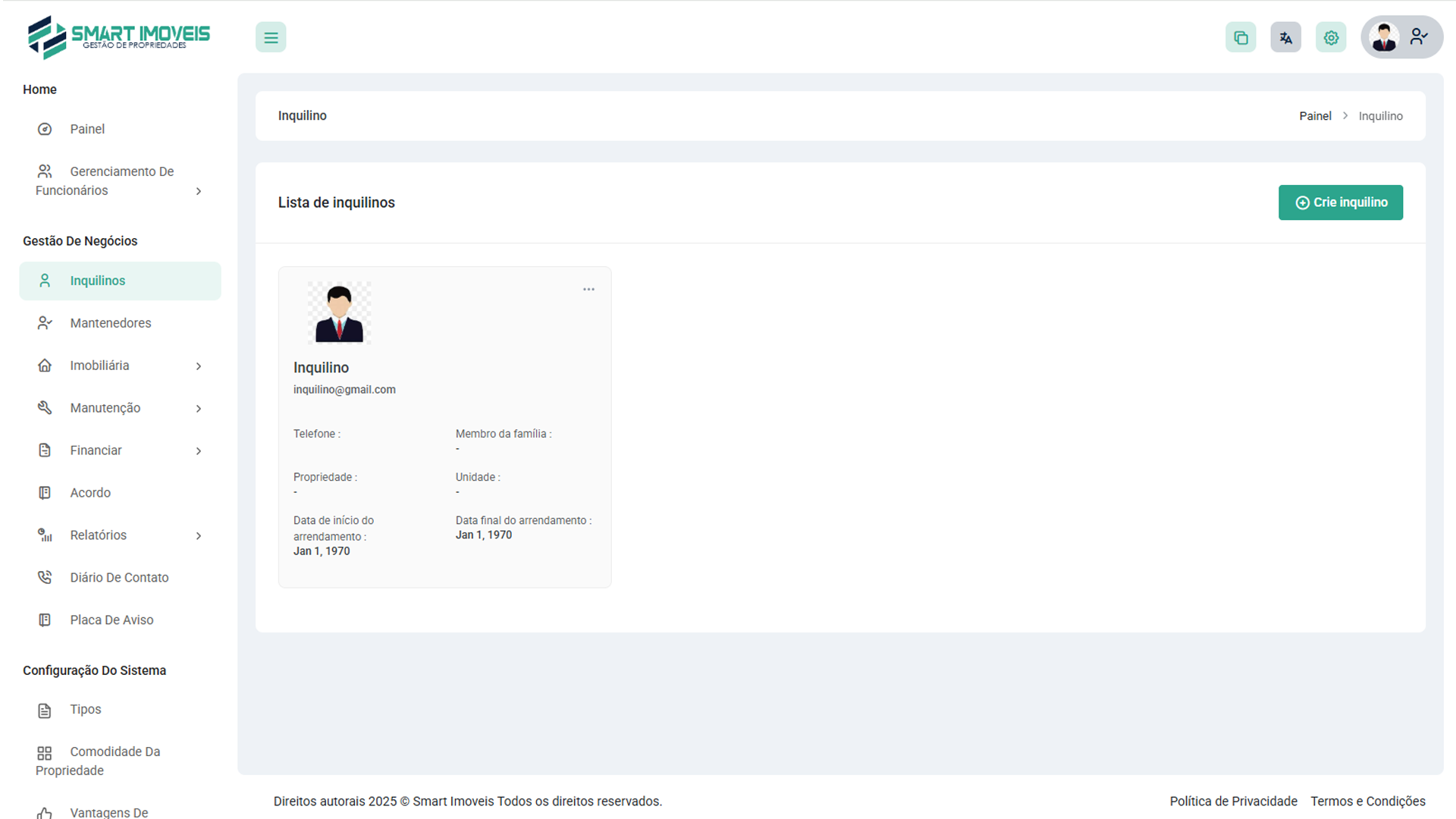Expand the Imobiliária submenu chevron
The height and width of the screenshot is (819, 1456).
[199, 366]
